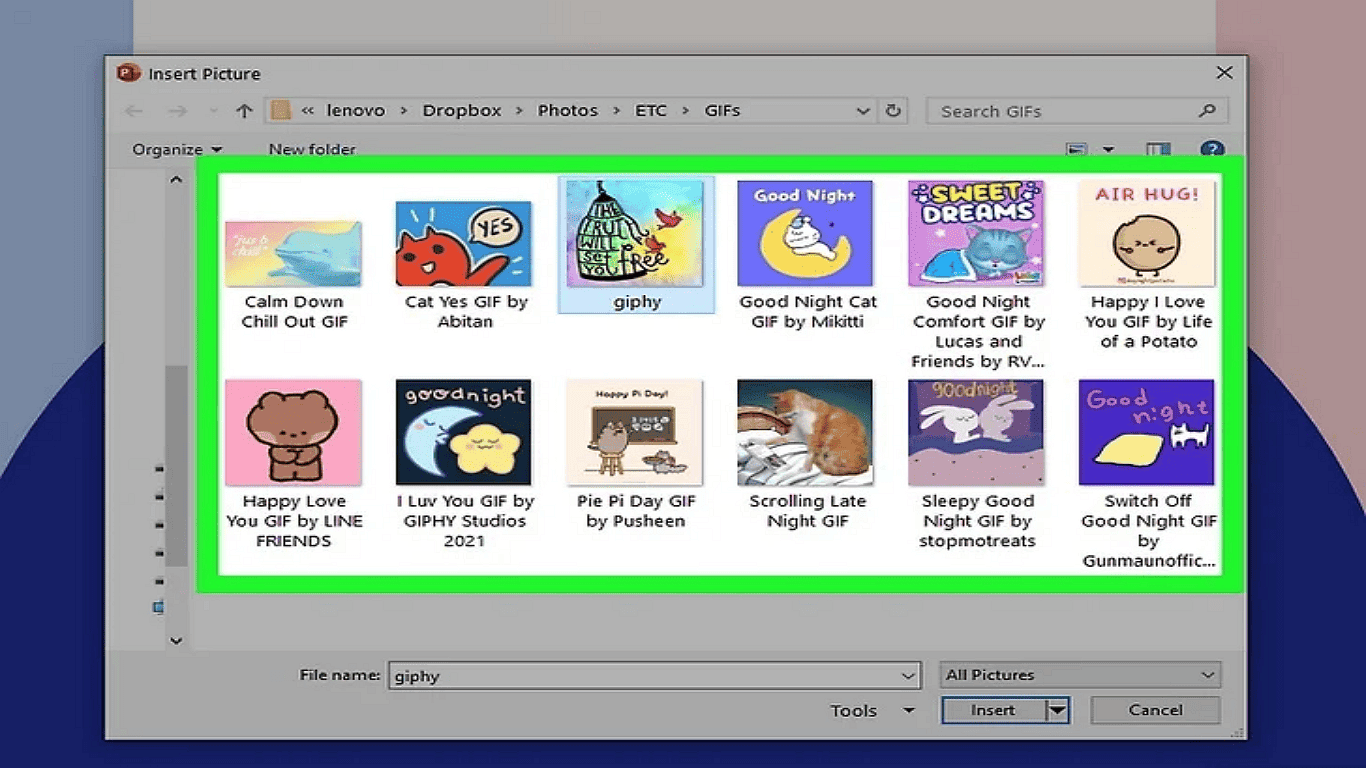
Task: Create a New folder
Action: coord(312,149)
